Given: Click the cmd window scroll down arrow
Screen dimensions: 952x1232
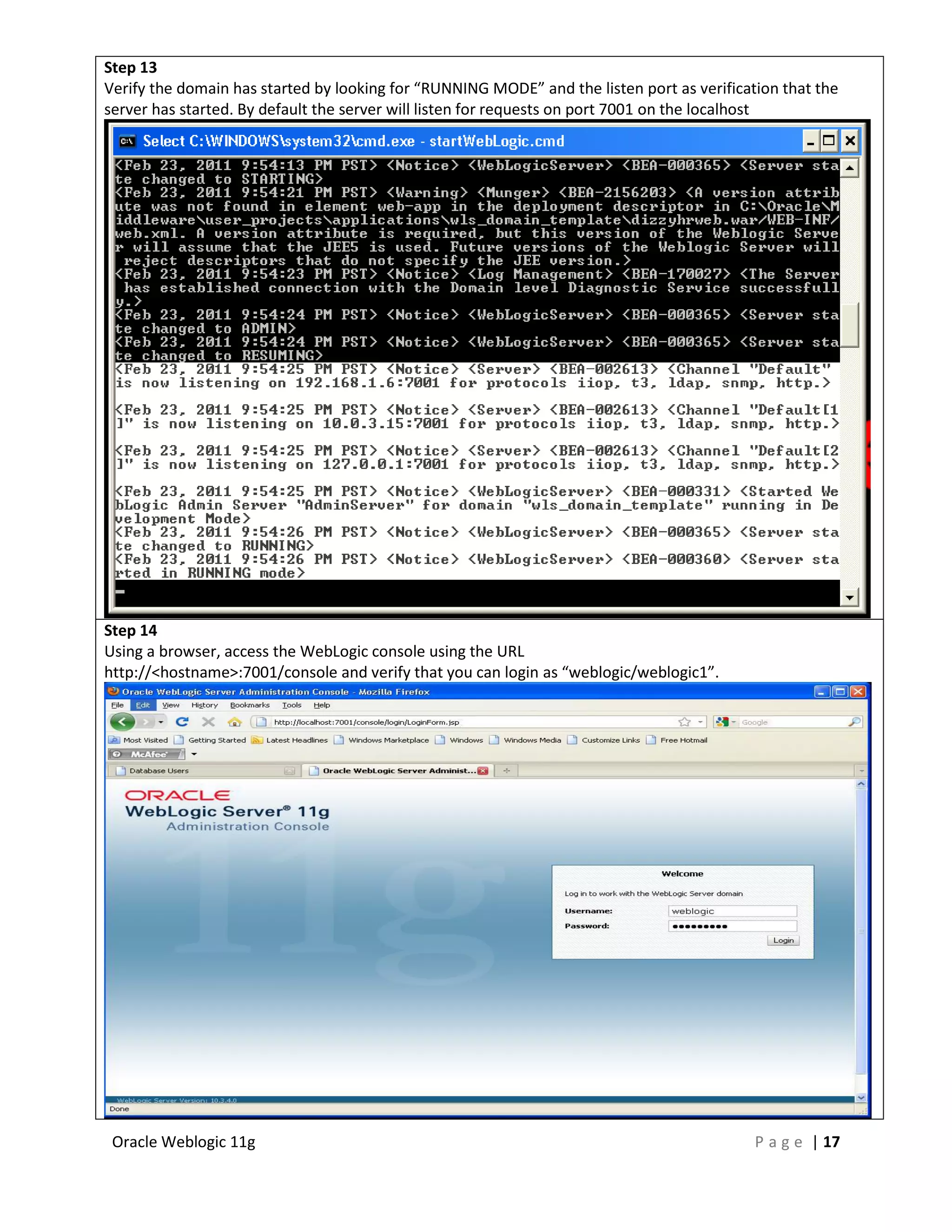Looking at the screenshot, I should pyautogui.click(x=849, y=597).
